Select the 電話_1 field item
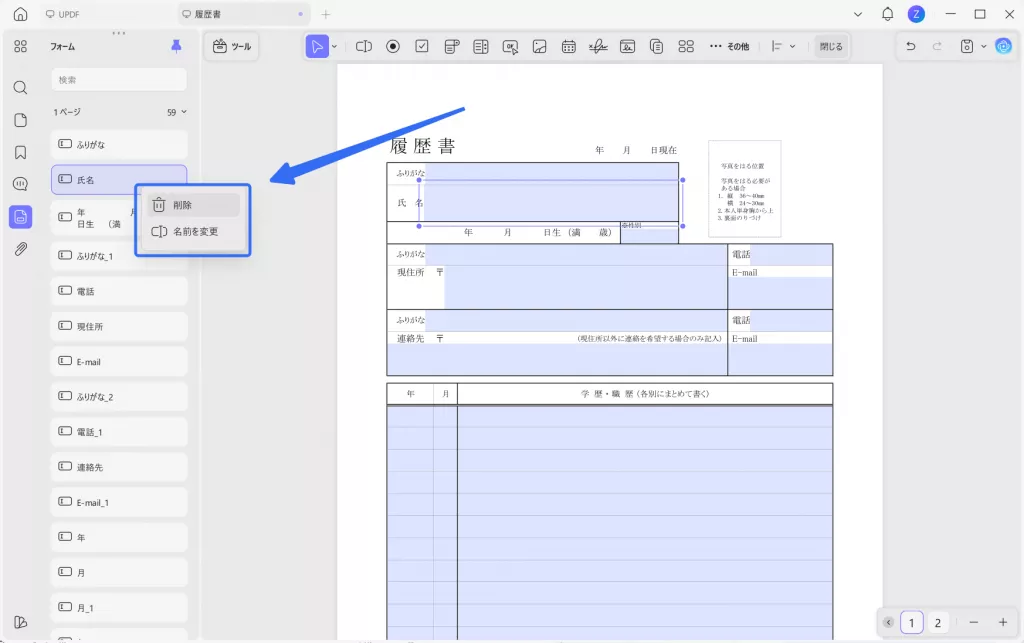 pyautogui.click(x=119, y=432)
